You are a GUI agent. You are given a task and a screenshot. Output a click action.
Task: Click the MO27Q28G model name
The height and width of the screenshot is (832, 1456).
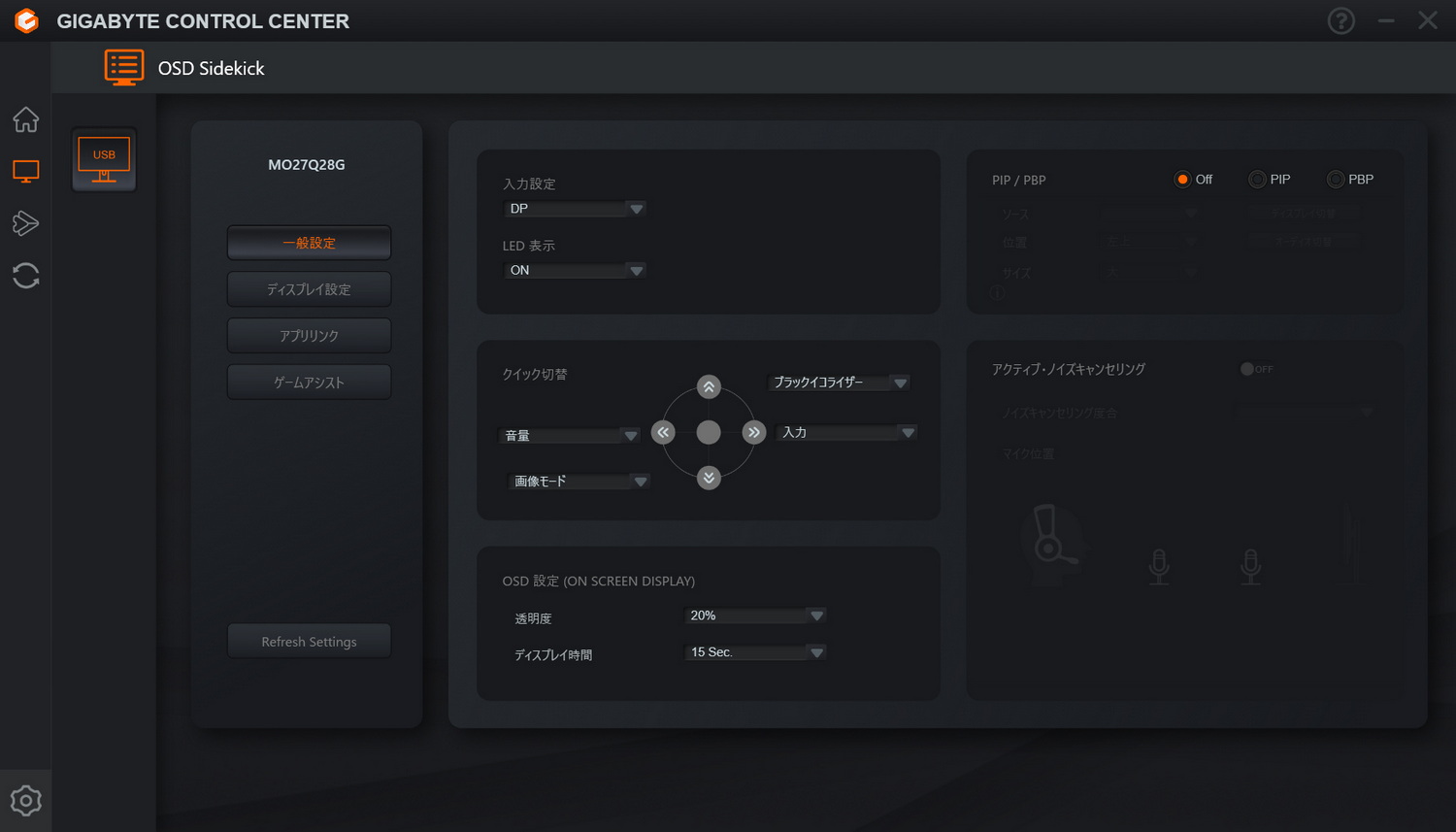(x=307, y=165)
